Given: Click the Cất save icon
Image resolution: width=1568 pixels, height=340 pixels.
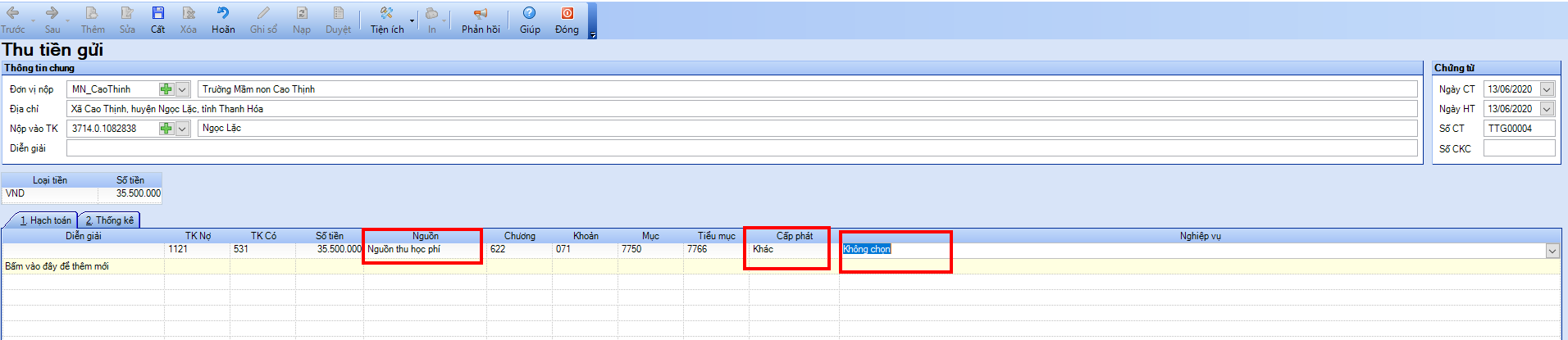Looking at the screenshot, I should pos(157,14).
